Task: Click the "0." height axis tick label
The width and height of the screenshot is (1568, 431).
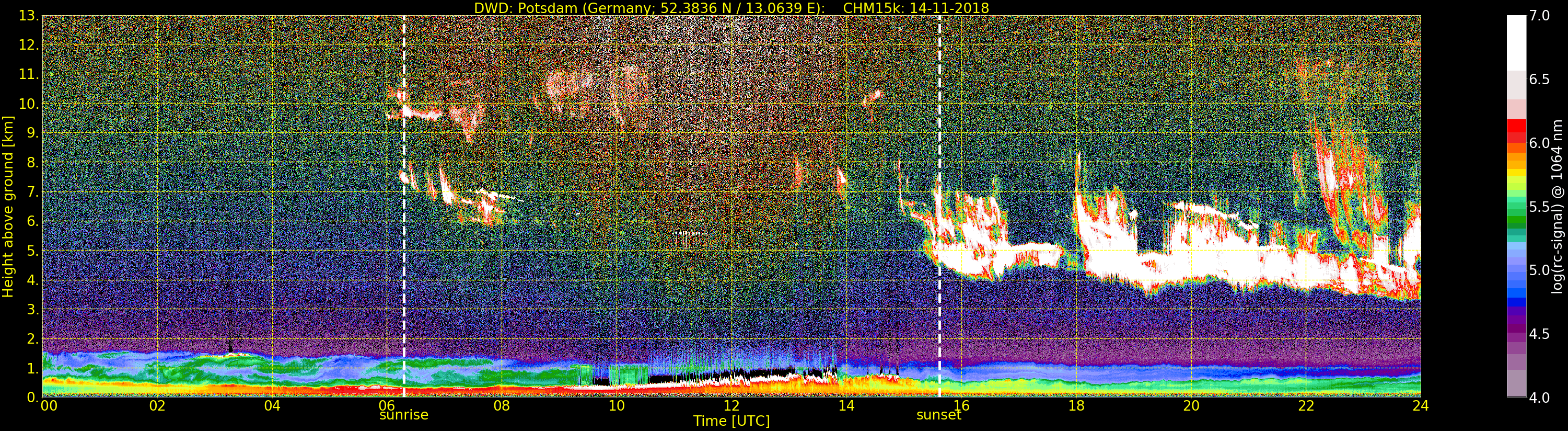Action: [32, 398]
